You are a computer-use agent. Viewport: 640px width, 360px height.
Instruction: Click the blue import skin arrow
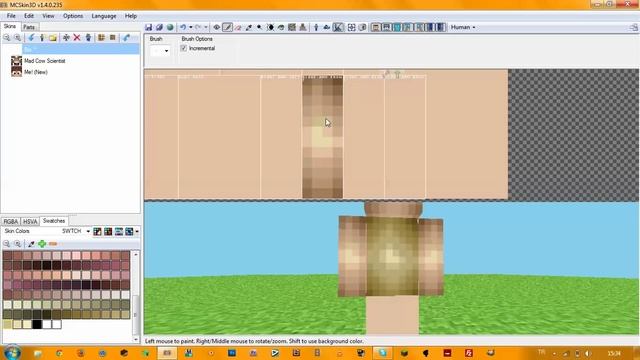tap(31, 38)
